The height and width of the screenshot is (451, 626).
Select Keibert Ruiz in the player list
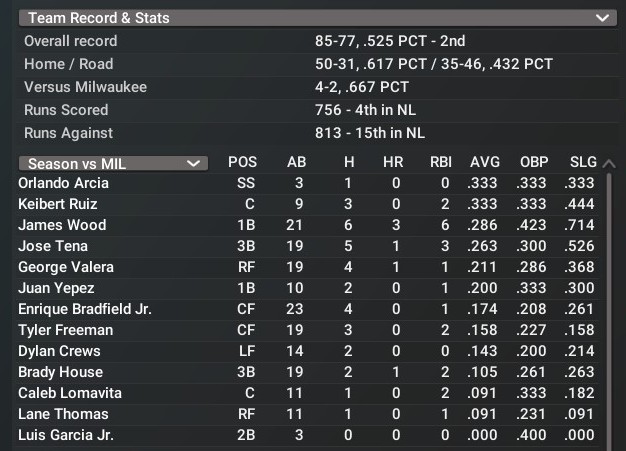57,204
